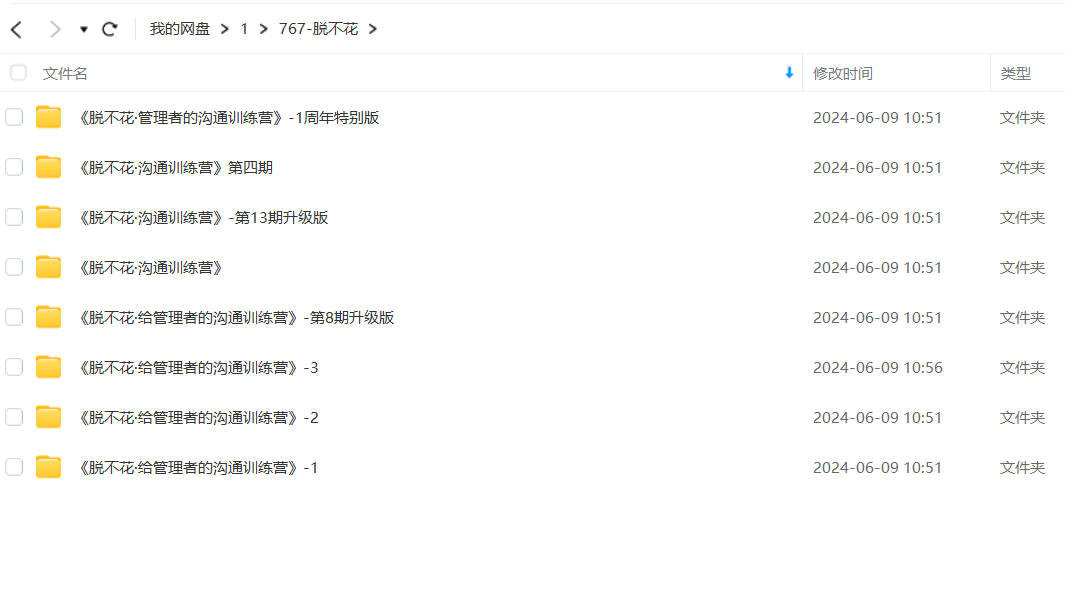Click modified time of 1周年特别版 row
The image size is (1065, 593).
(878, 118)
